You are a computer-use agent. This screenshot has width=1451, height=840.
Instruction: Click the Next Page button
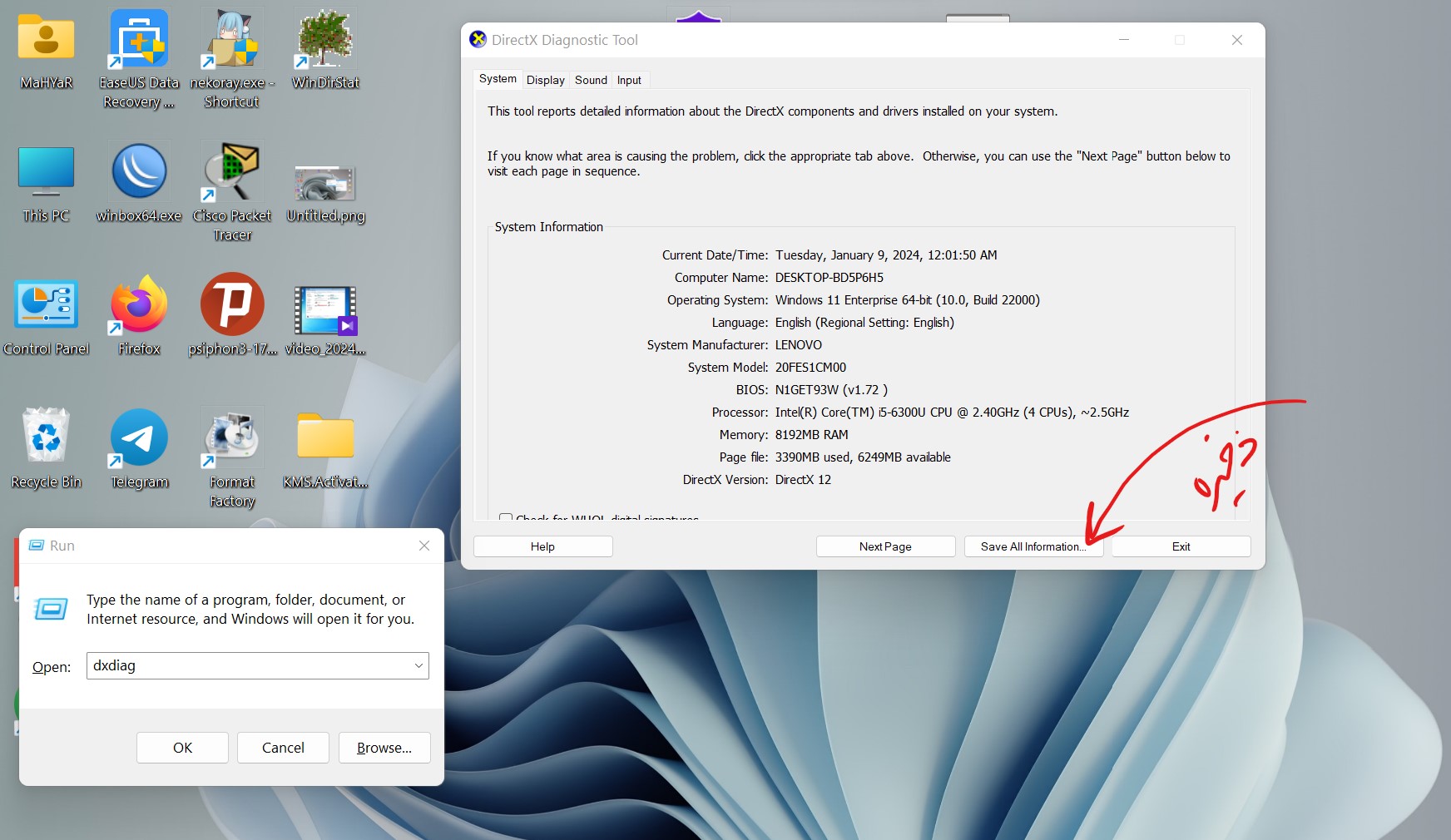point(885,546)
